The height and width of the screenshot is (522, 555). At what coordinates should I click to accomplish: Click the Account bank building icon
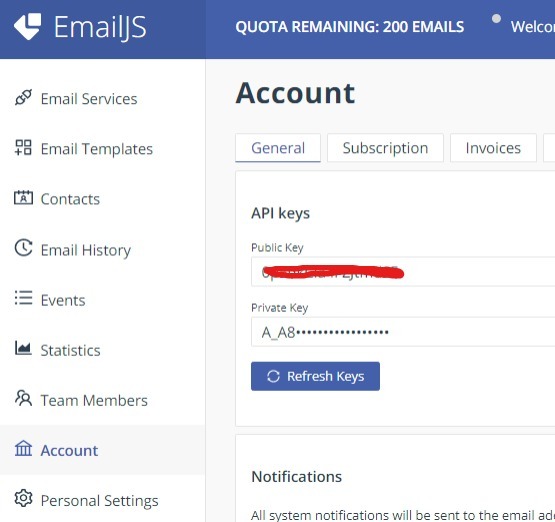23,448
